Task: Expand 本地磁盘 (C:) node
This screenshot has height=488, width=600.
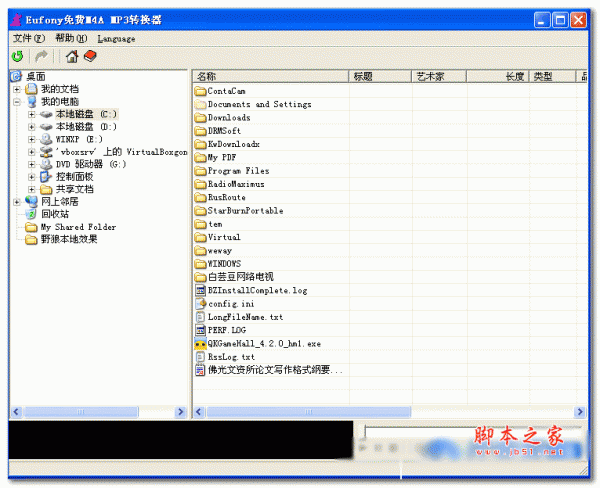Action: point(32,114)
